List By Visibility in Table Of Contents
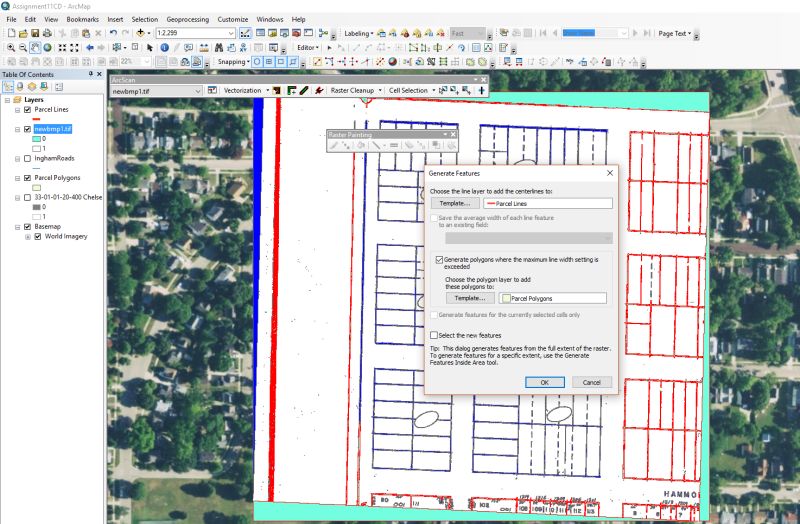Screen dimensions: 800x524 point(32,87)
